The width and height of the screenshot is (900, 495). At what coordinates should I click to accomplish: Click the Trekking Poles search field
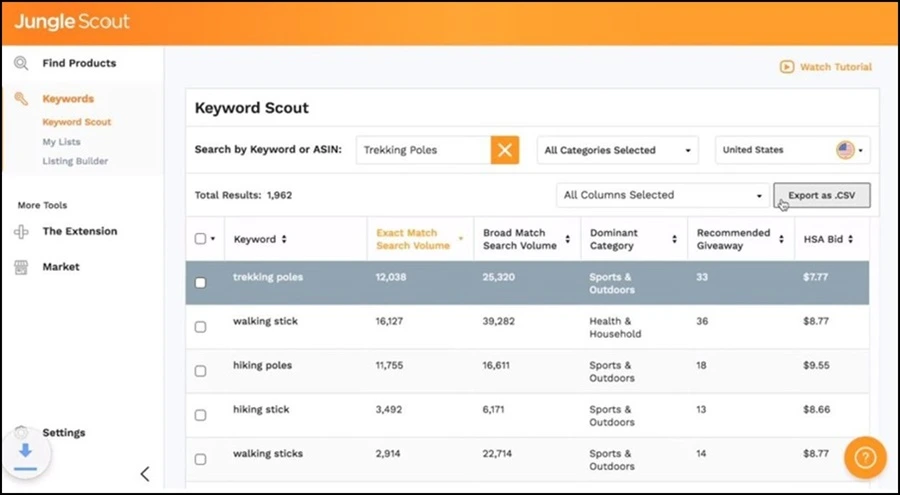click(424, 150)
